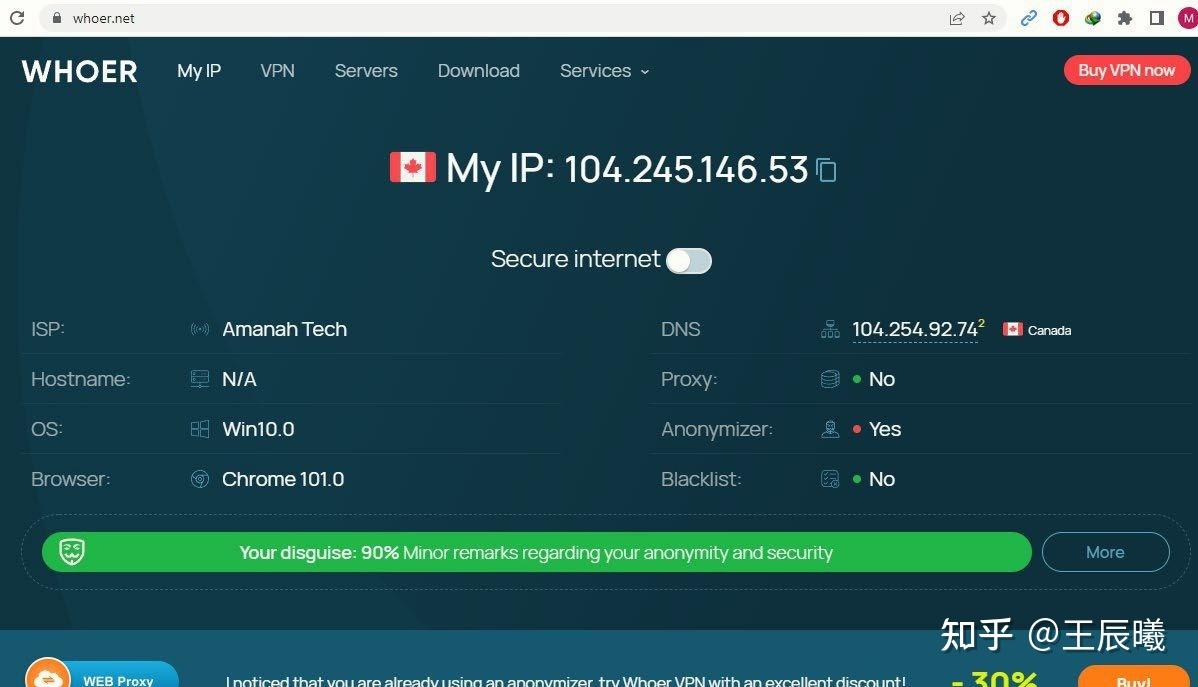The image size is (1198, 687).
Task: Go to the Download page
Action: 478,71
